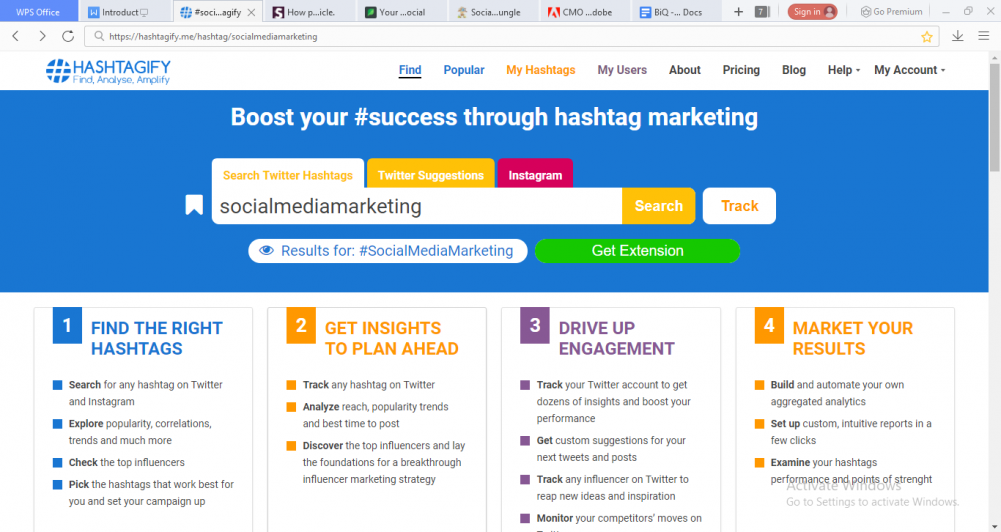
Task: Open the Popular nav item
Action: coord(464,70)
